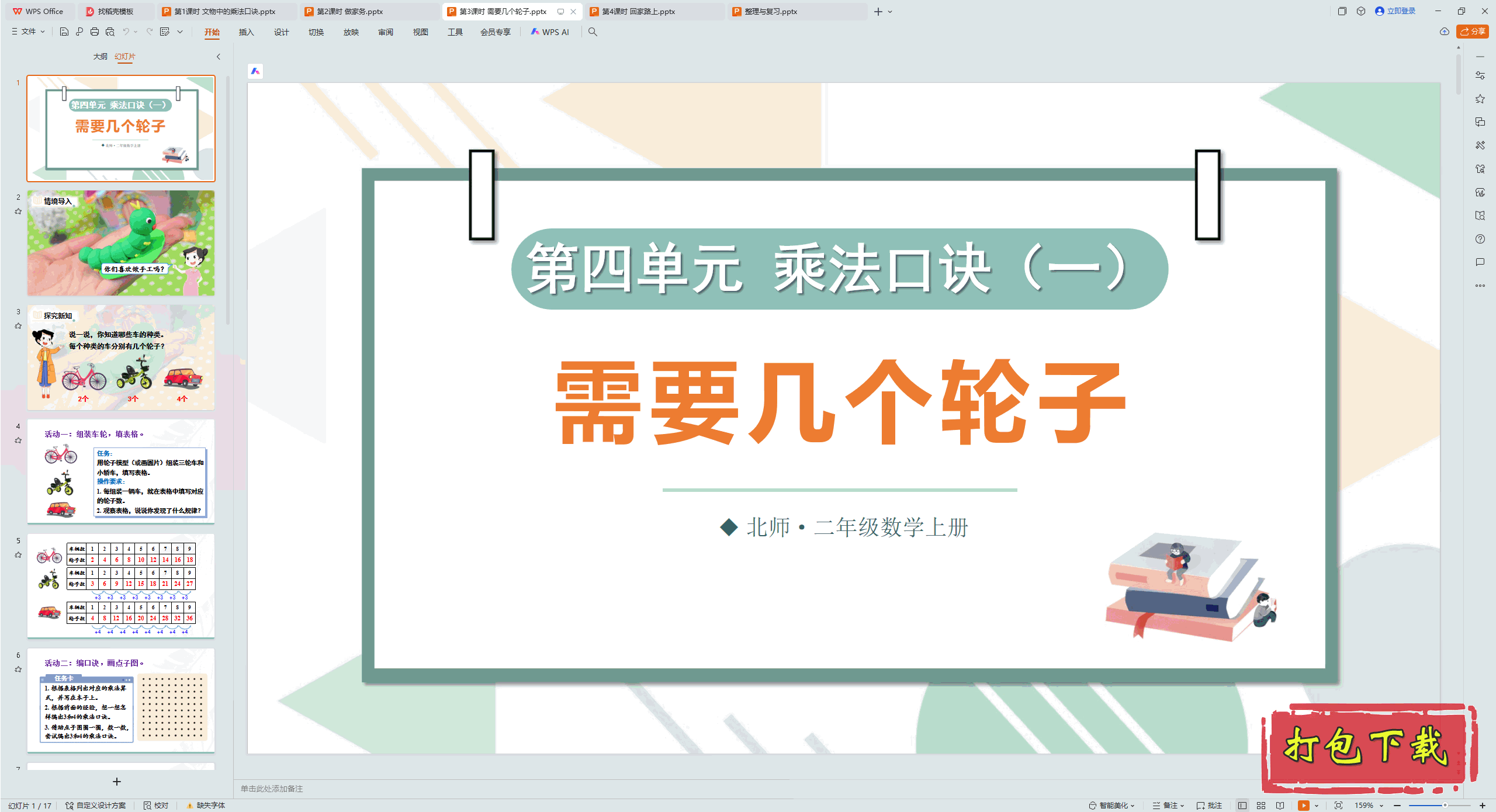The image size is (1496, 812).
Task: Switch to reading view
Action: 1280,805
